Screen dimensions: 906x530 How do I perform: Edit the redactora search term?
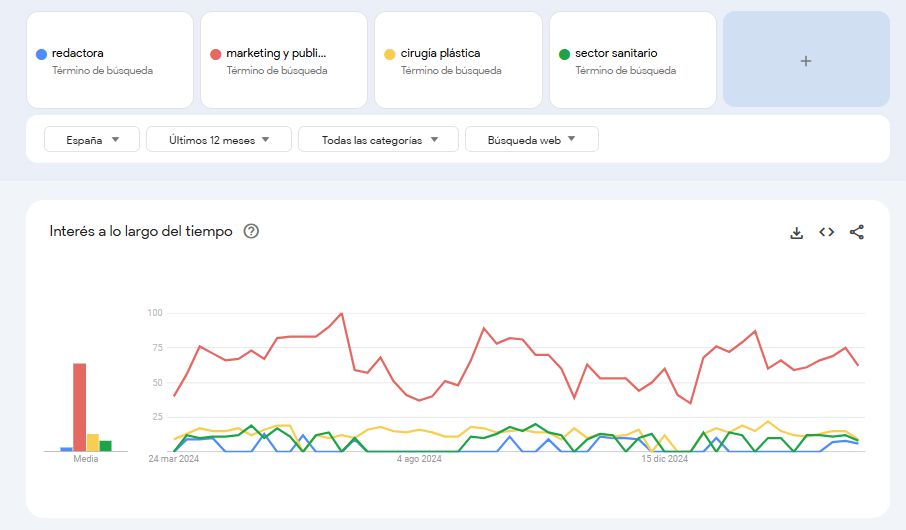[x=77, y=53]
